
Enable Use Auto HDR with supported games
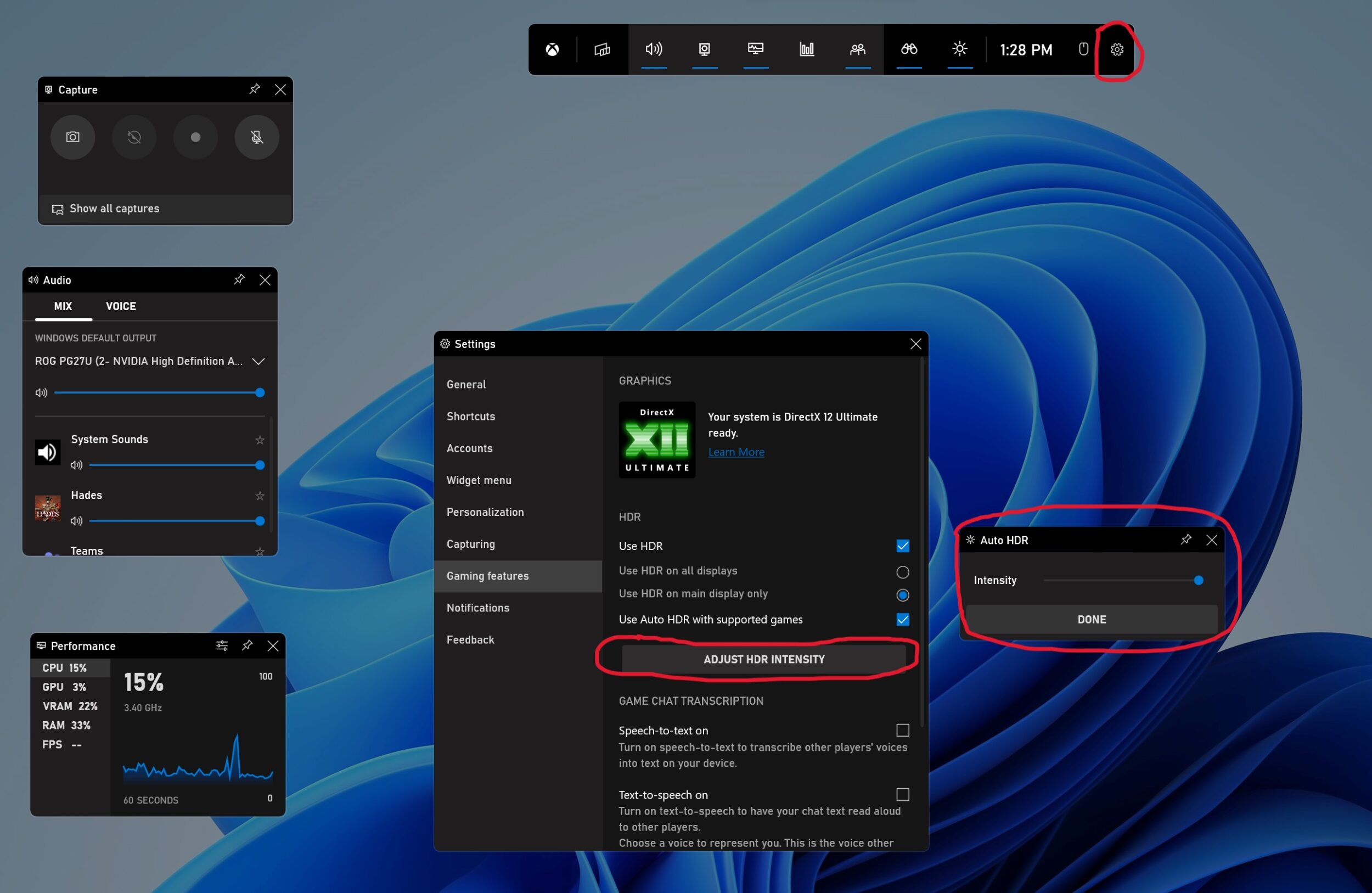pyautogui.click(x=901, y=619)
